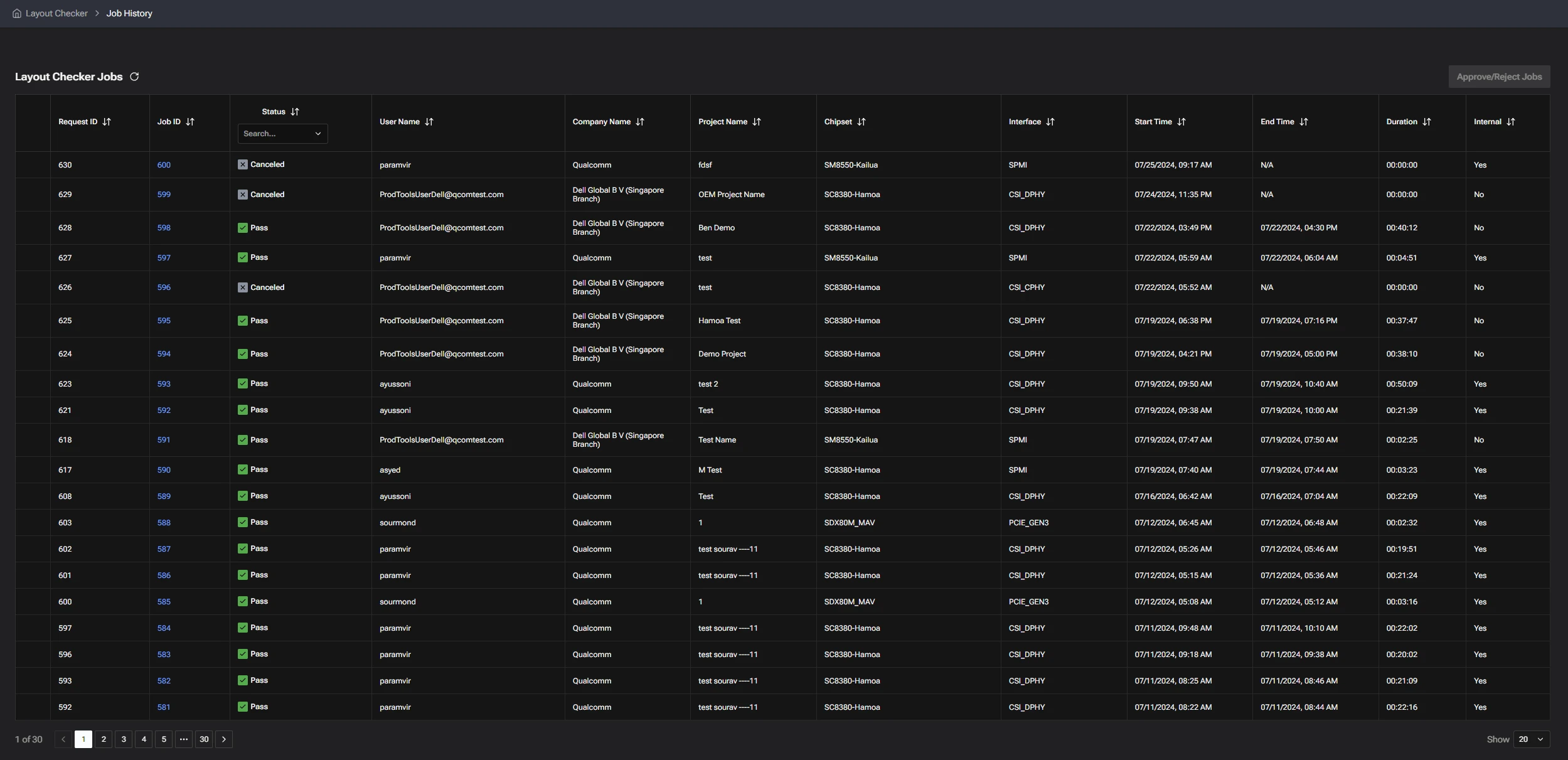
Task: Go to page 4
Action: pos(144,739)
